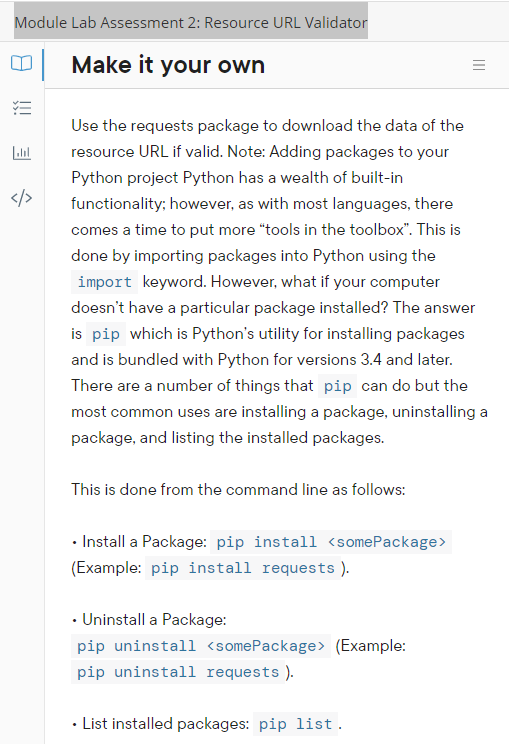Click the 'pip' code after 'things that'
The image size is (509, 744).
(337, 386)
